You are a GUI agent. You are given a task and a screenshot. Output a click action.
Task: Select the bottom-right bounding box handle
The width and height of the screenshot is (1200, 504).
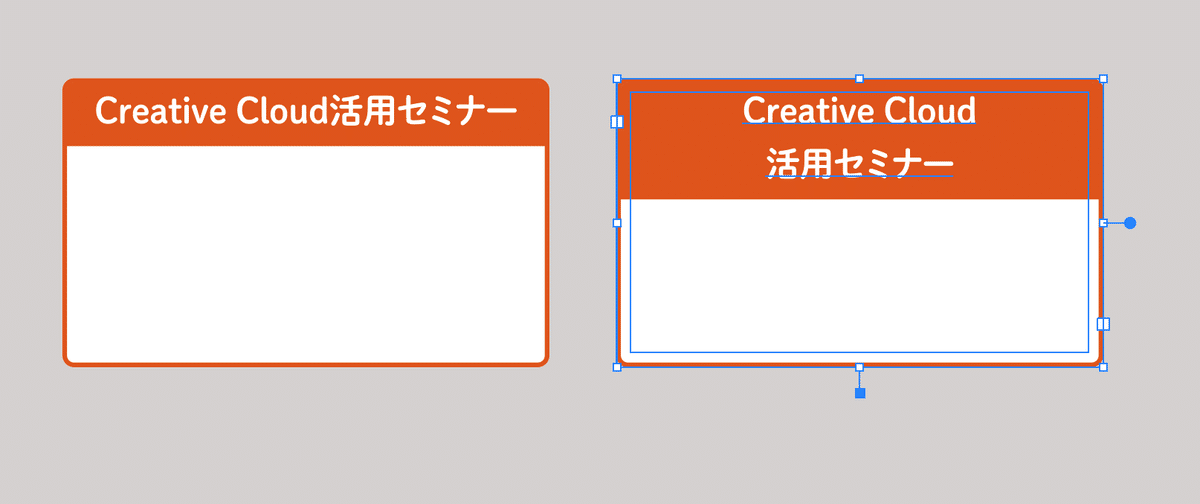[x=1103, y=367]
